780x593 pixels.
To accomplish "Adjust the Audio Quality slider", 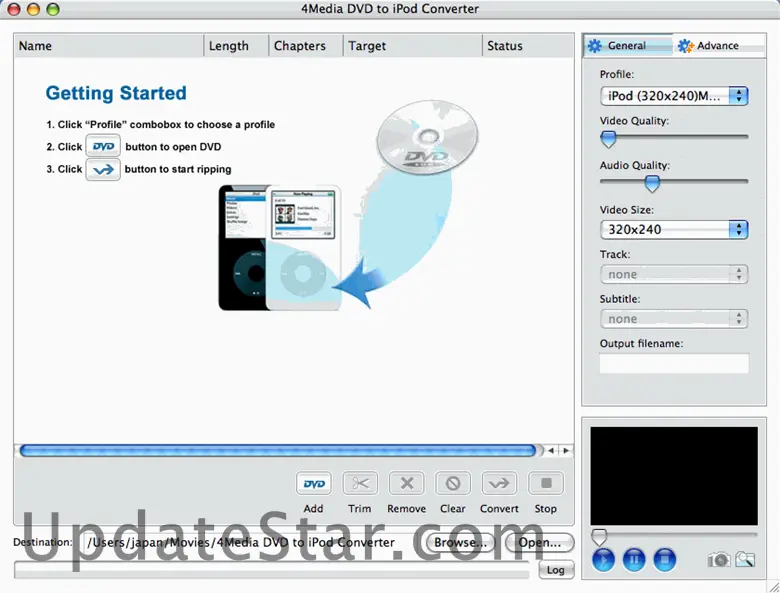I will pos(652,183).
